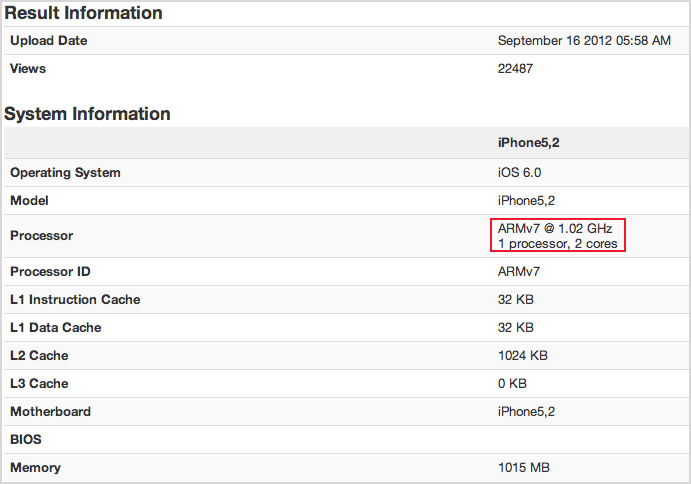
Task: Click the Memory row label
Action: [x=35, y=468]
